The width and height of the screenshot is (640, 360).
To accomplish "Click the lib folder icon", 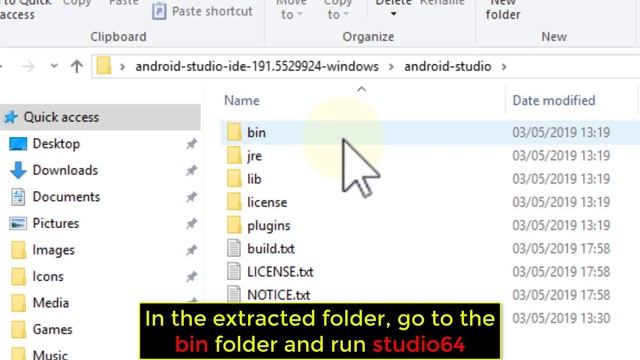I will (234, 179).
